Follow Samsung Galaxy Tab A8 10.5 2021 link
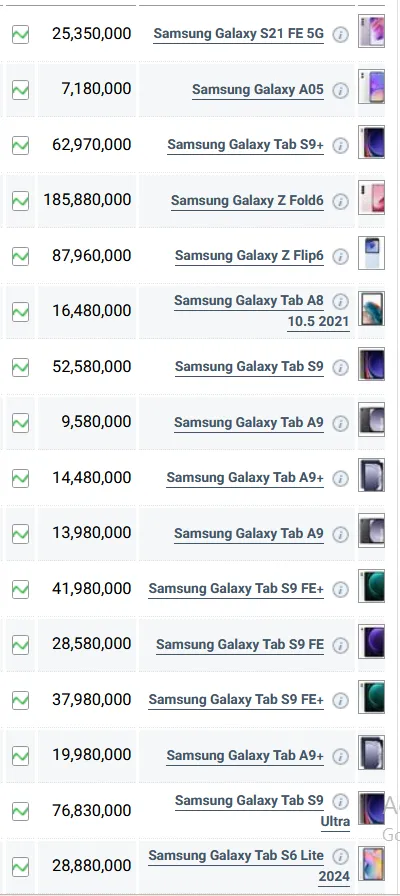 coord(261,311)
